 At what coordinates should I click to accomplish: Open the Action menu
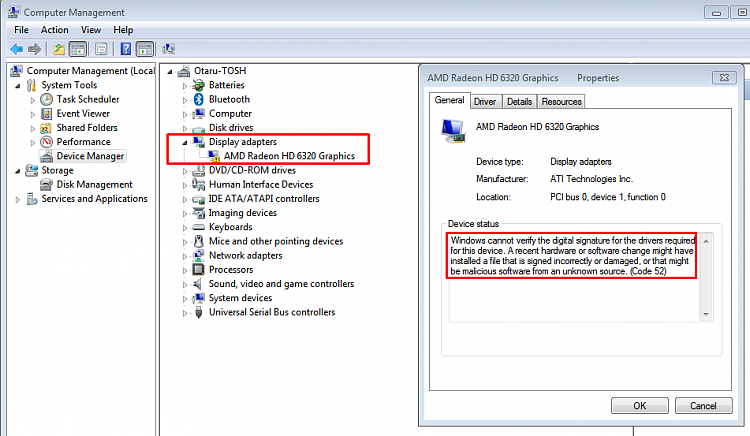pyautogui.click(x=55, y=30)
